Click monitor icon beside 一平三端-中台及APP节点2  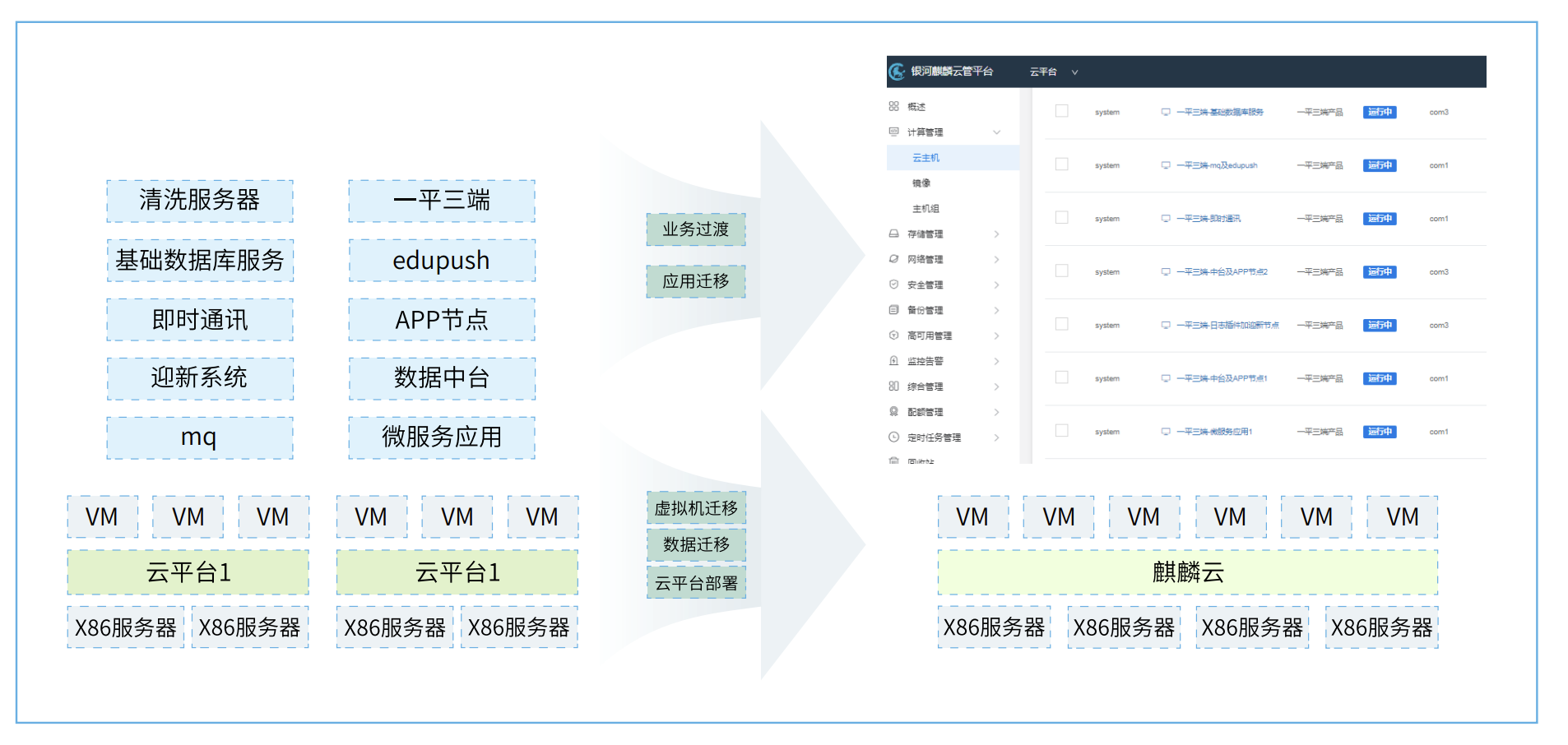[1166, 272]
